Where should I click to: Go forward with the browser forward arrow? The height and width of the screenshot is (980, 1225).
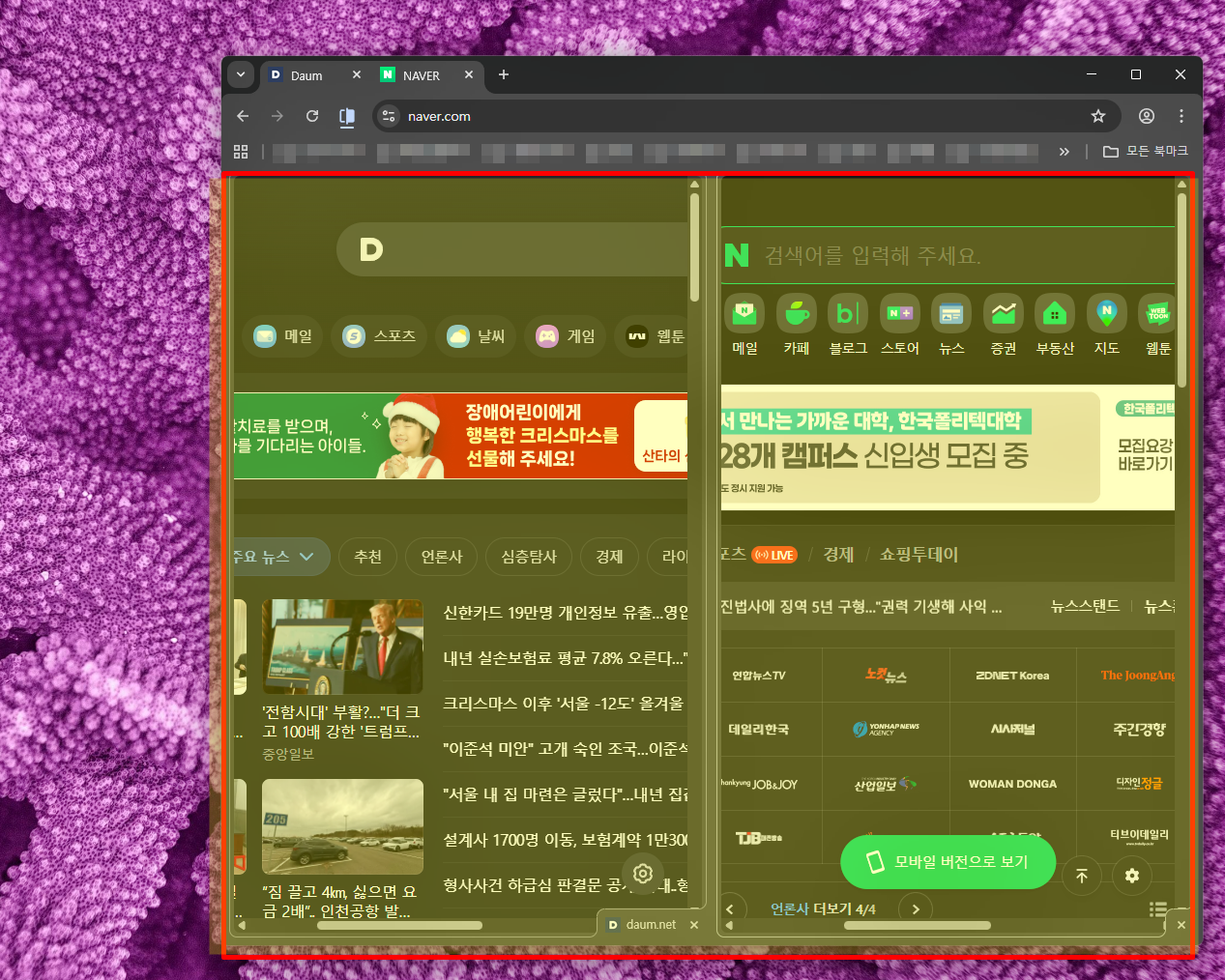(x=277, y=116)
